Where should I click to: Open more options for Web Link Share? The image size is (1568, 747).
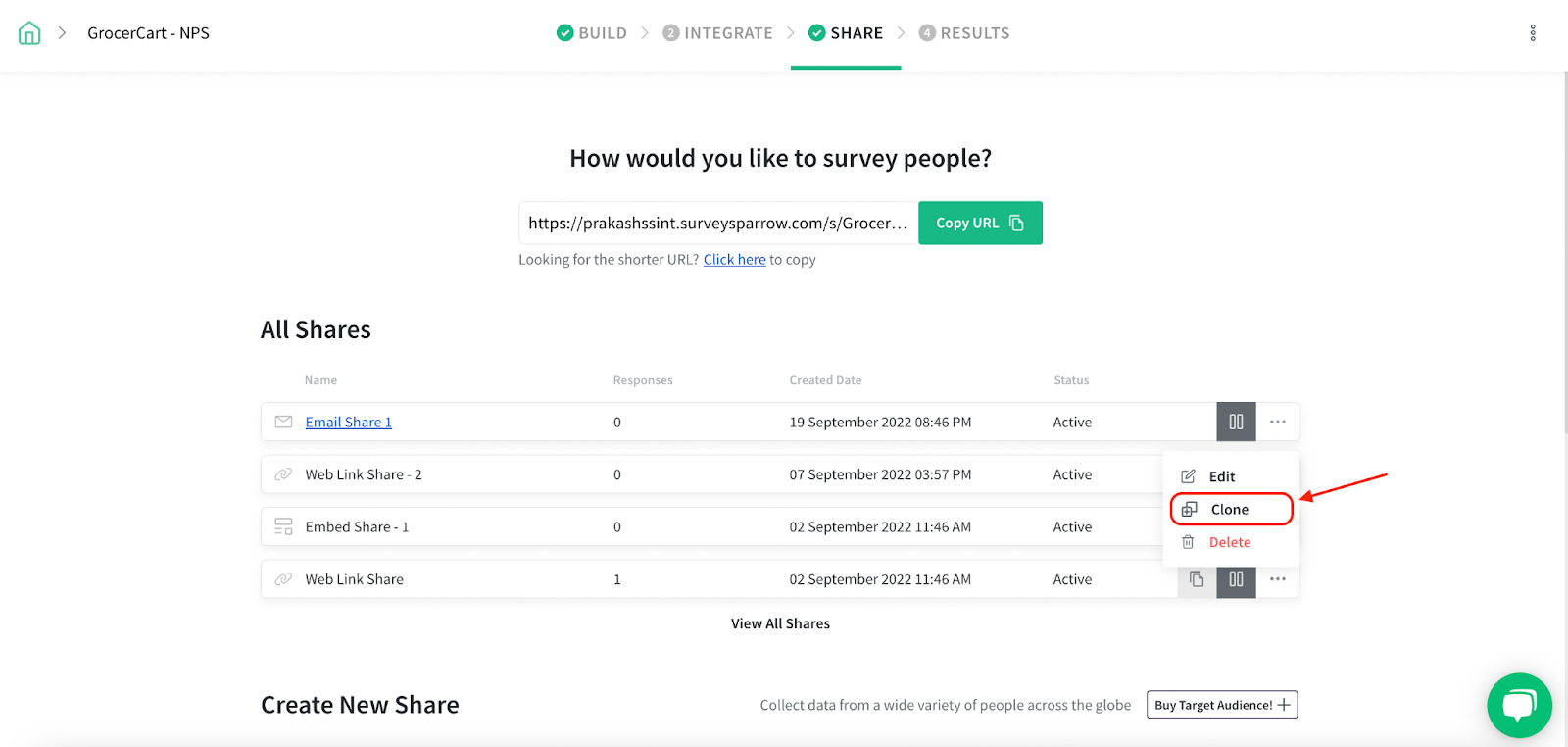pos(1278,579)
